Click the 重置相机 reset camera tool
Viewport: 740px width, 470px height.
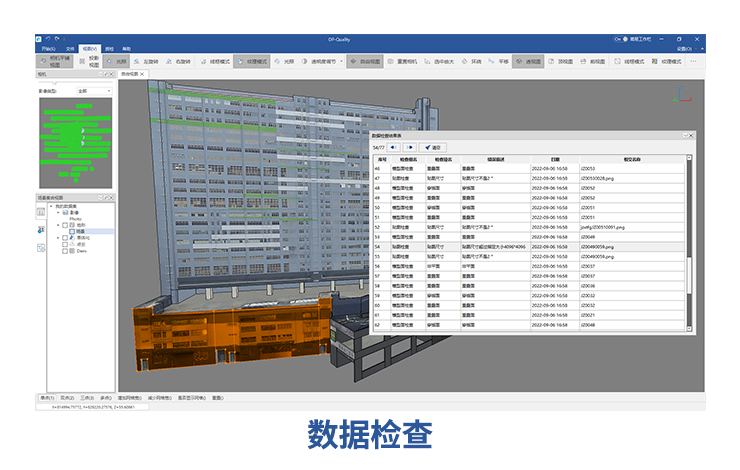[405, 61]
